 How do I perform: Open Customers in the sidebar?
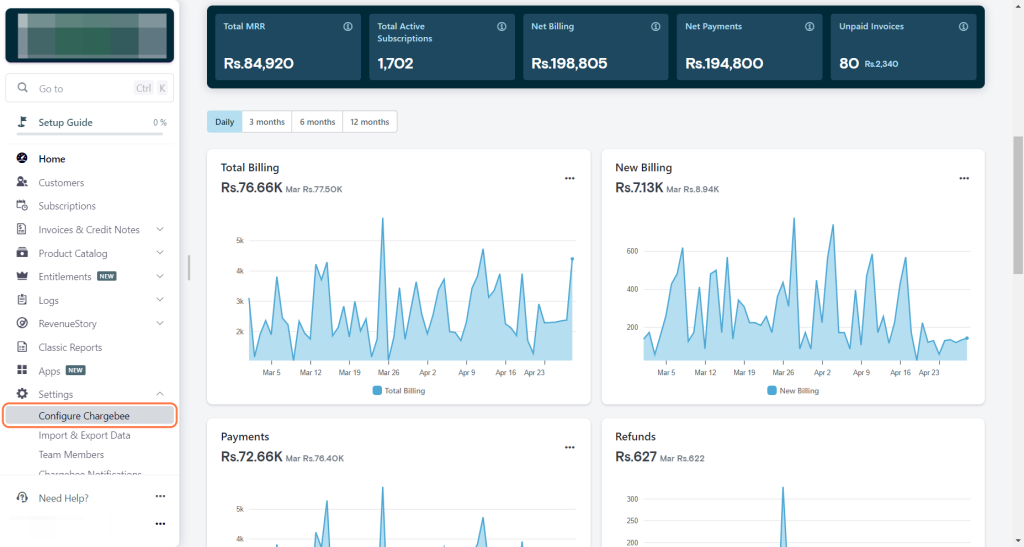coord(61,183)
